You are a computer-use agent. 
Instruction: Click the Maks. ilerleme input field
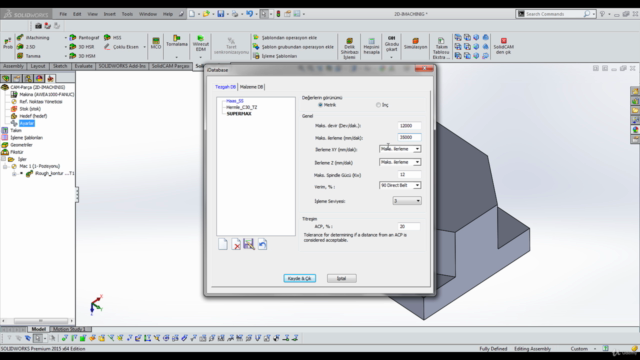409,138
